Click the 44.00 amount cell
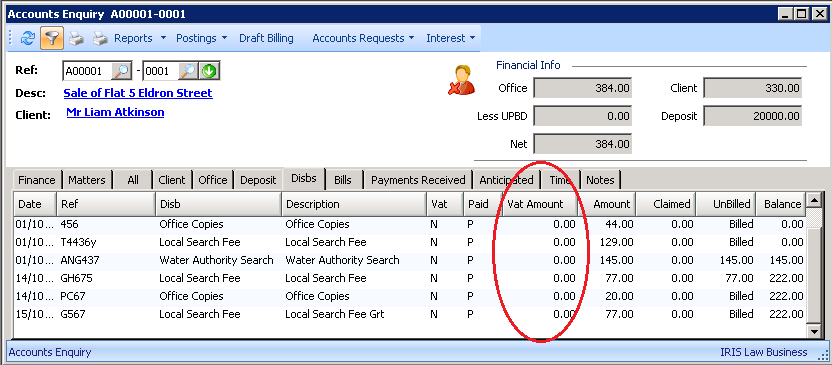832x365 pixels. tap(619, 224)
